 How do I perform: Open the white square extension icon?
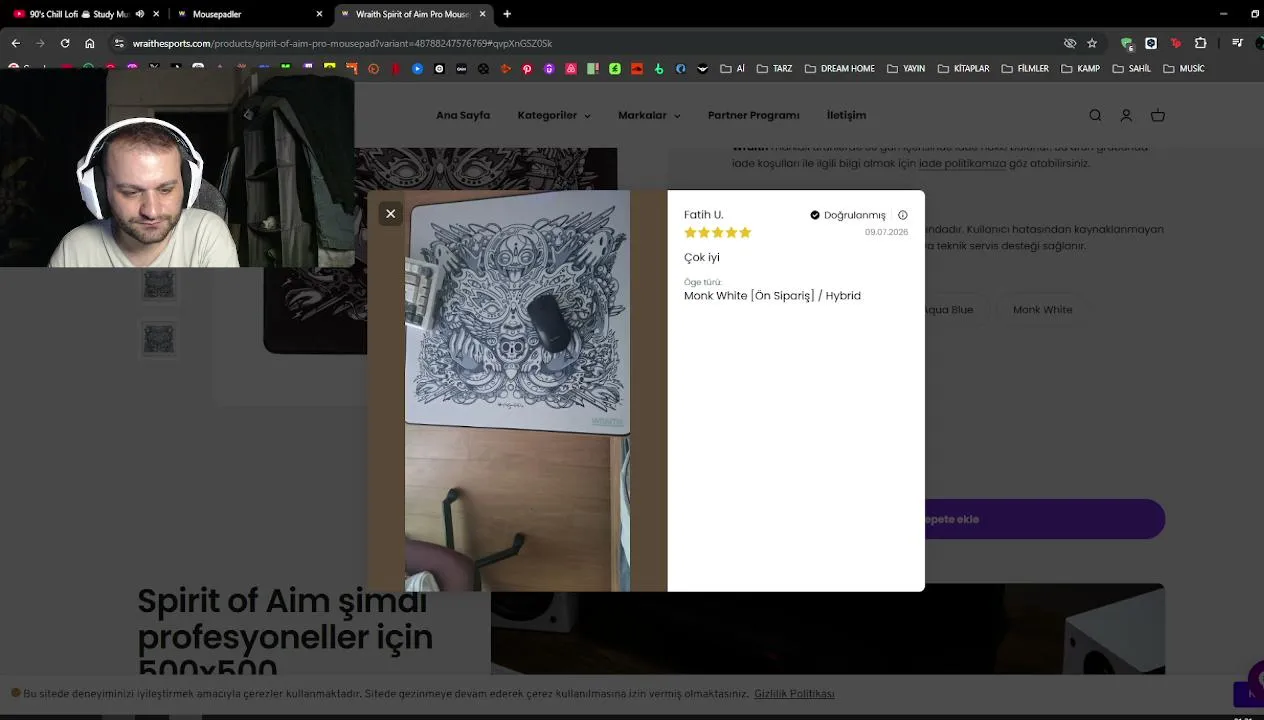(1151, 43)
